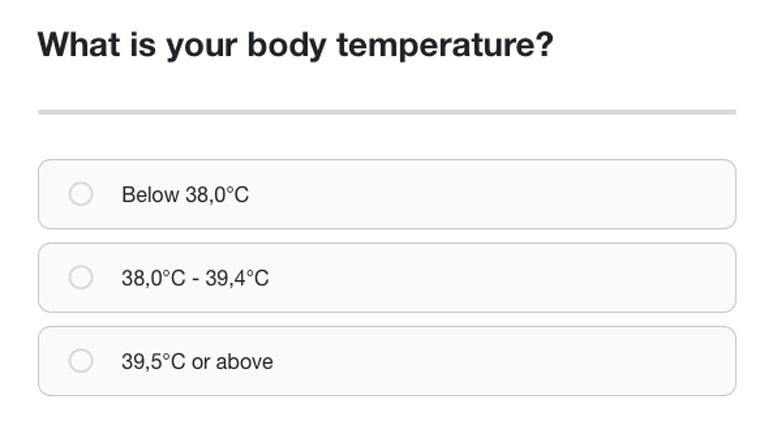Click the gray progress bar under the heading
760x421 pixels.
click(387, 112)
